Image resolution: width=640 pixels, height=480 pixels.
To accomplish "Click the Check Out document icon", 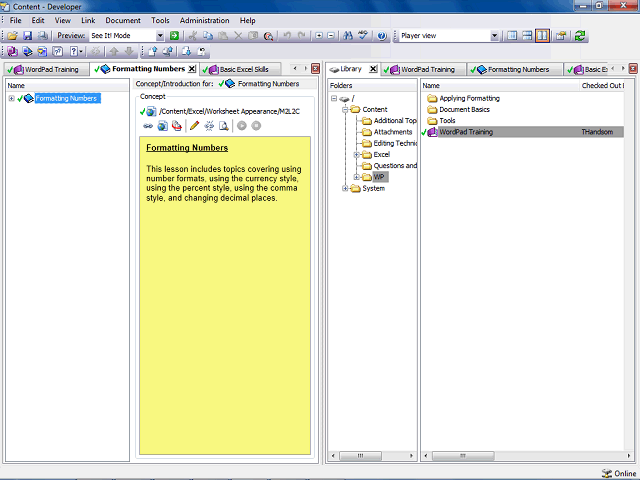I will pyautogui.click(x=186, y=51).
